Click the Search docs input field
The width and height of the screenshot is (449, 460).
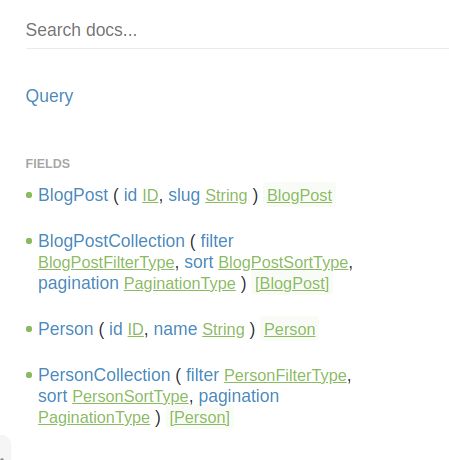(x=237, y=30)
